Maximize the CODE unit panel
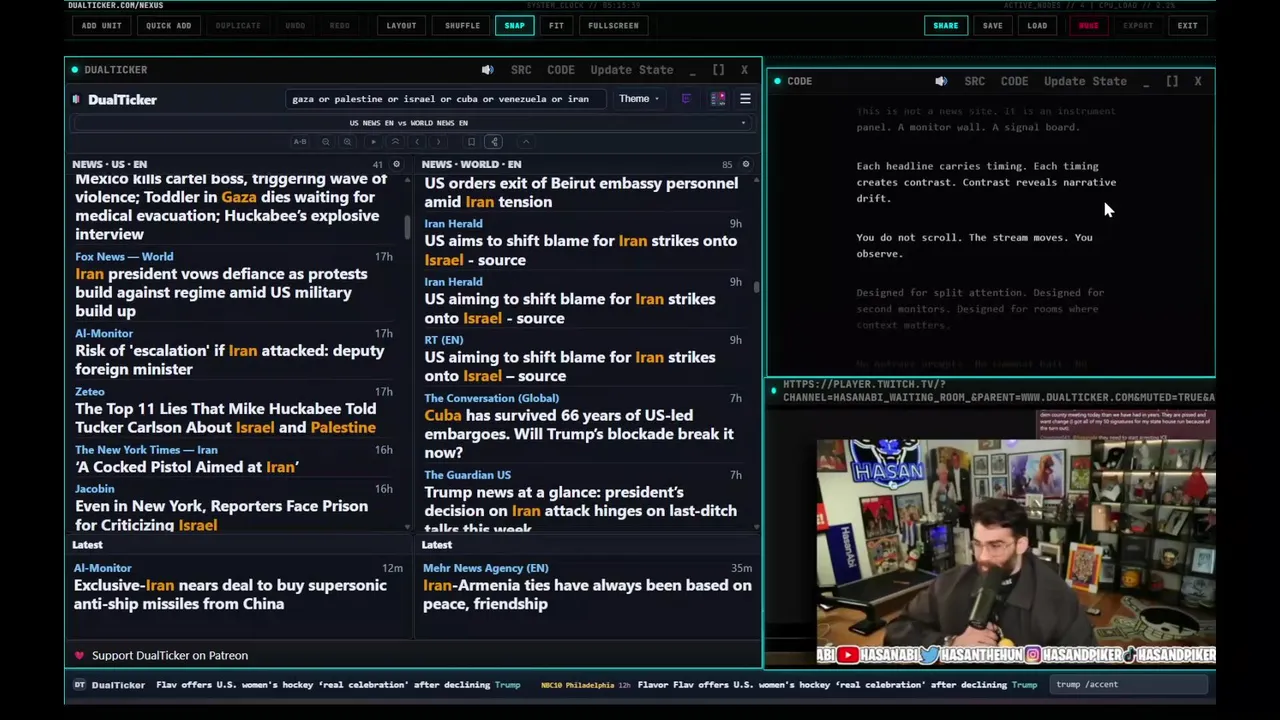Viewport: 1280px width, 720px height. (x=1172, y=81)
